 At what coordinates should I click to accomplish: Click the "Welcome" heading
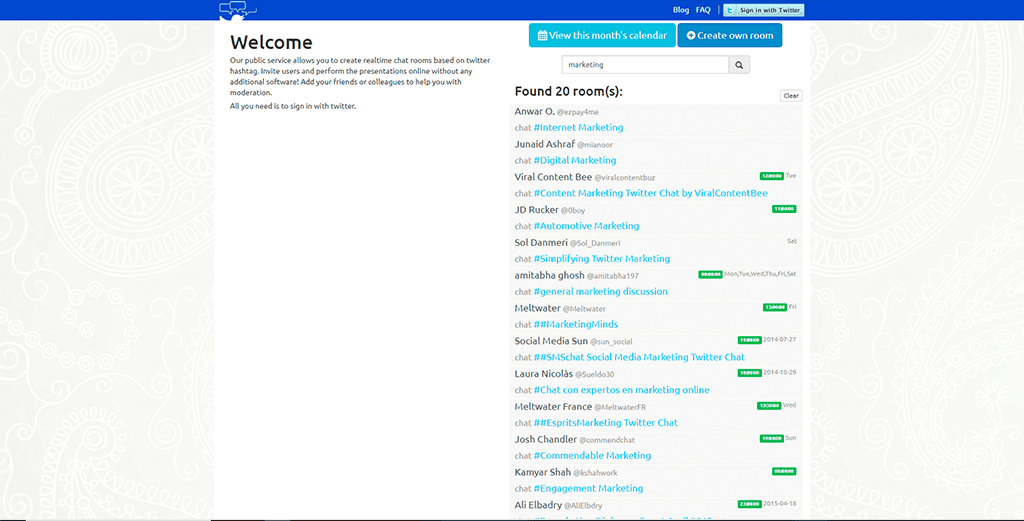pyautogui.click(x=271, y=42)
